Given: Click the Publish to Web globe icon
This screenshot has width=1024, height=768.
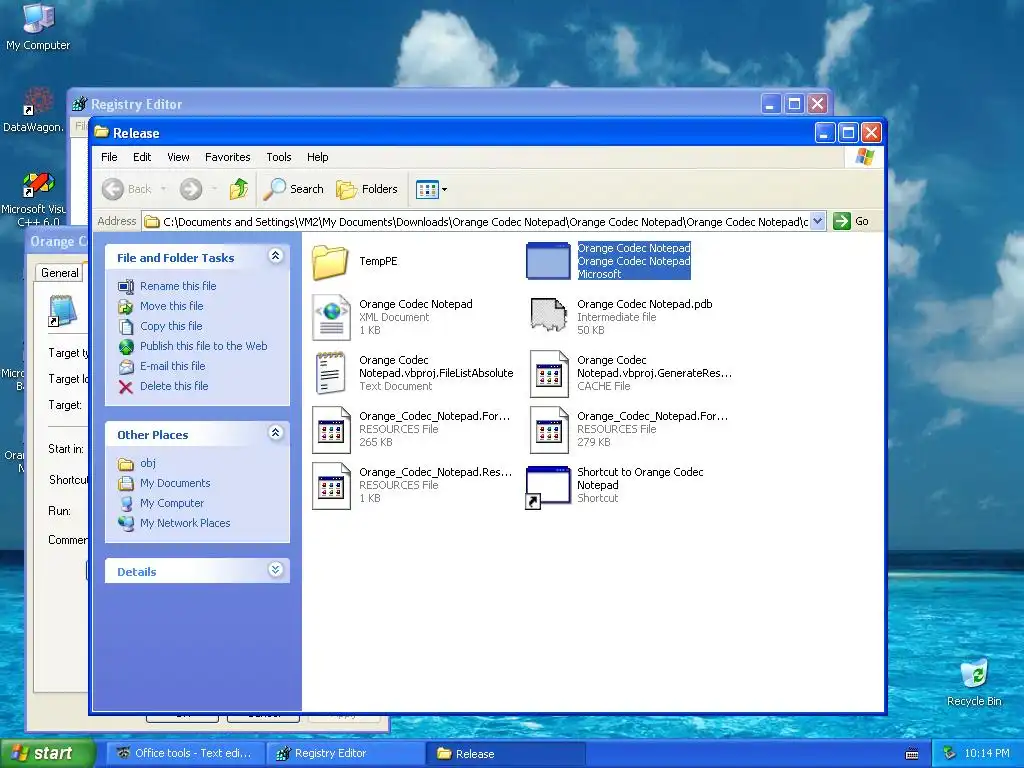Looking at the screenshot, I should tap(126, 347).
